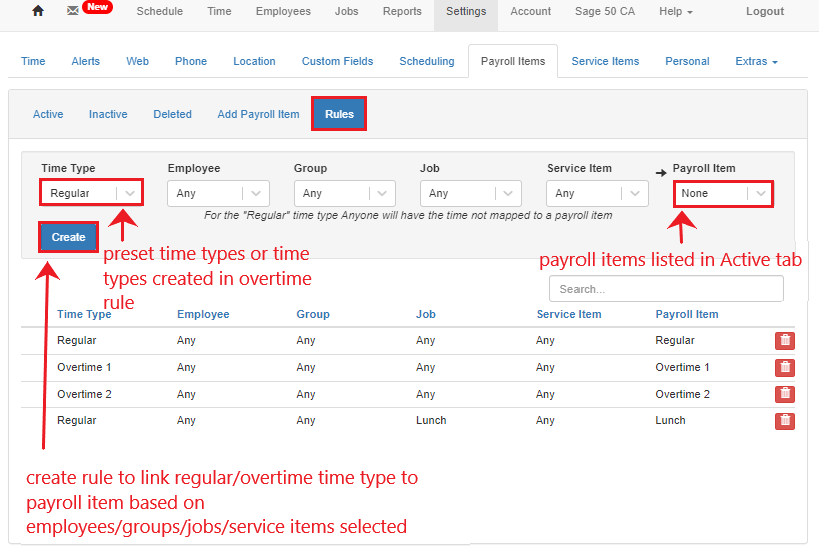Switch to the Custom Fields tab

[337, 62]
